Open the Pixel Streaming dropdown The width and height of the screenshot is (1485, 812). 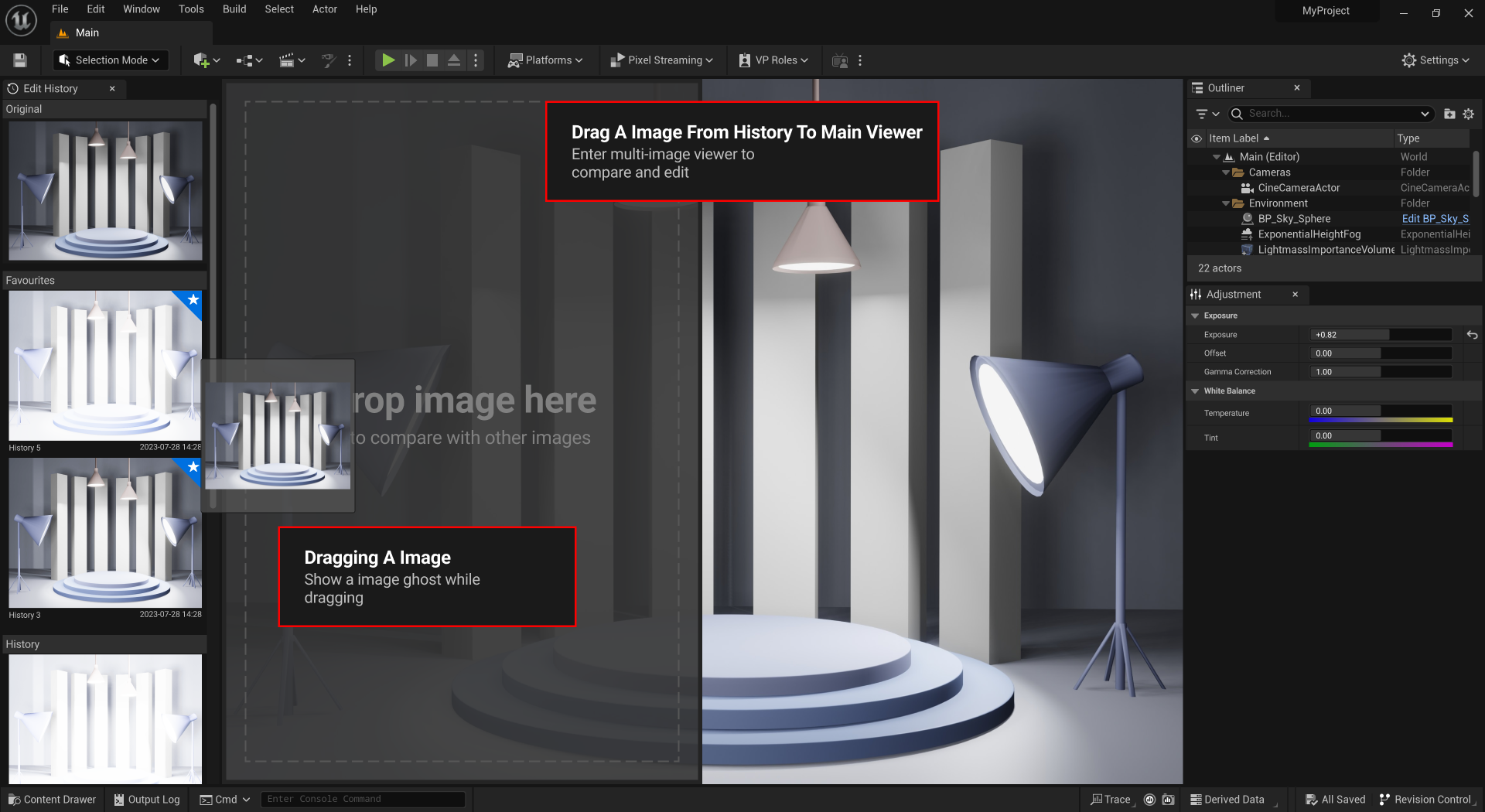[661, 60]
